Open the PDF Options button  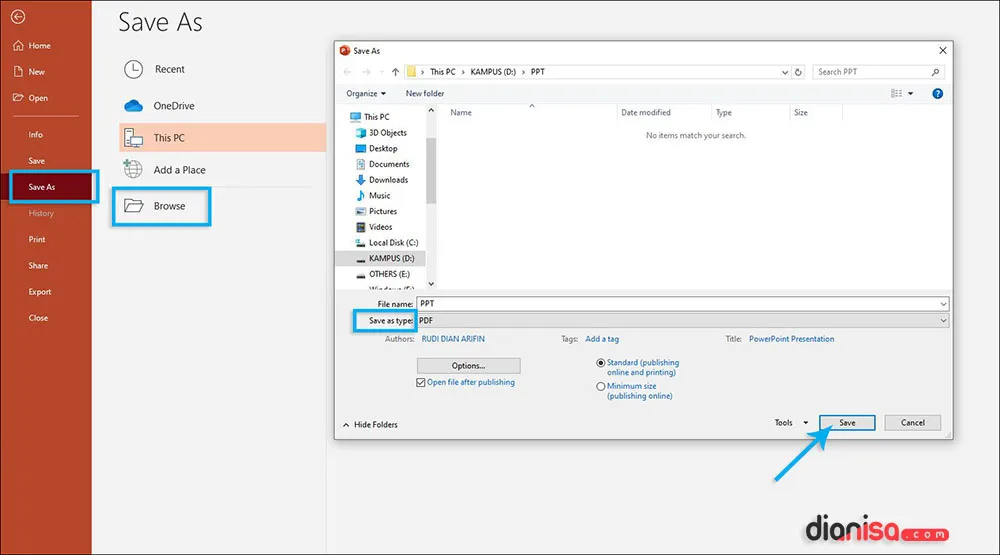tap(468, 366)
